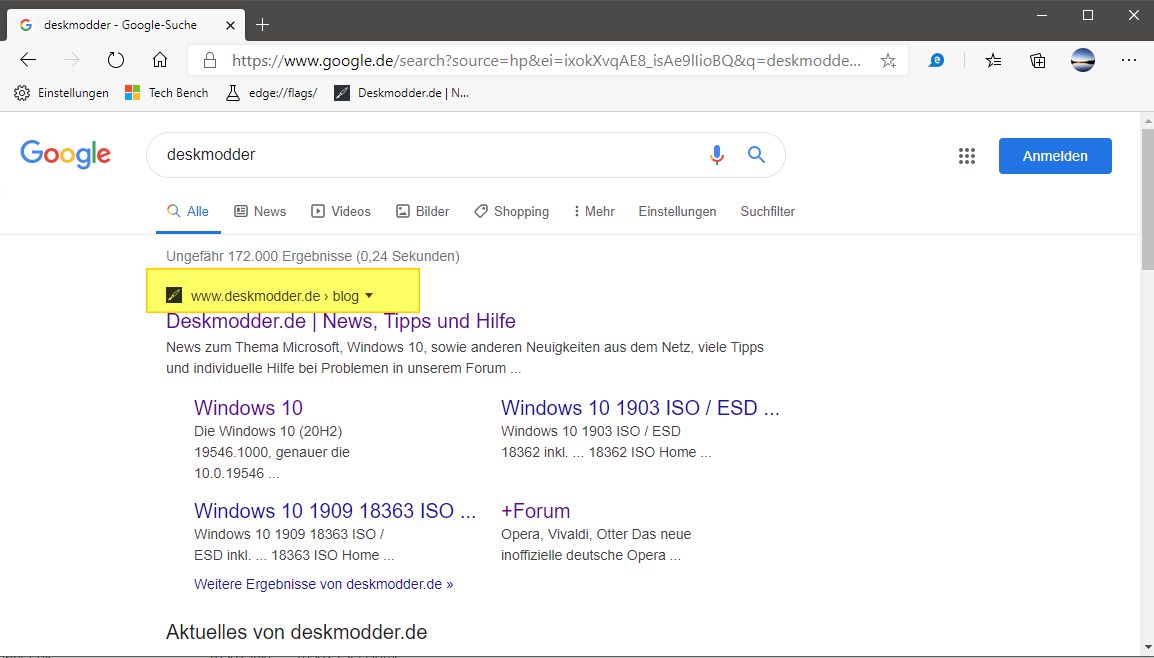Screen dimensions: 1154x658
Task: Click the Anmelden sign-in button
Action: tap(1055, 156)
